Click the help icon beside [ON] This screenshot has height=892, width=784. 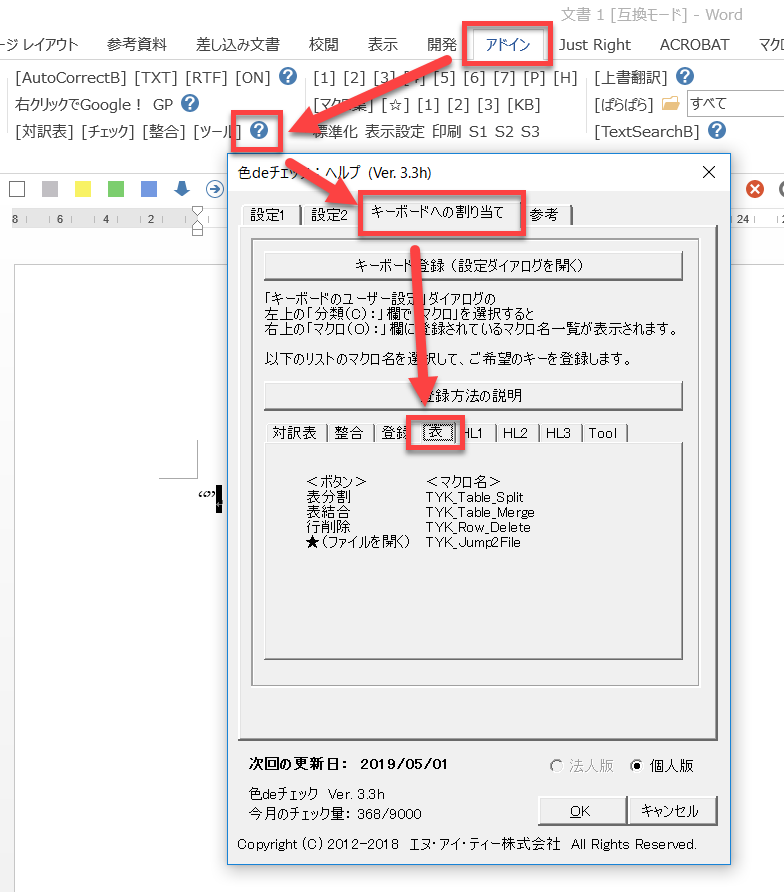tap(288, 76)
